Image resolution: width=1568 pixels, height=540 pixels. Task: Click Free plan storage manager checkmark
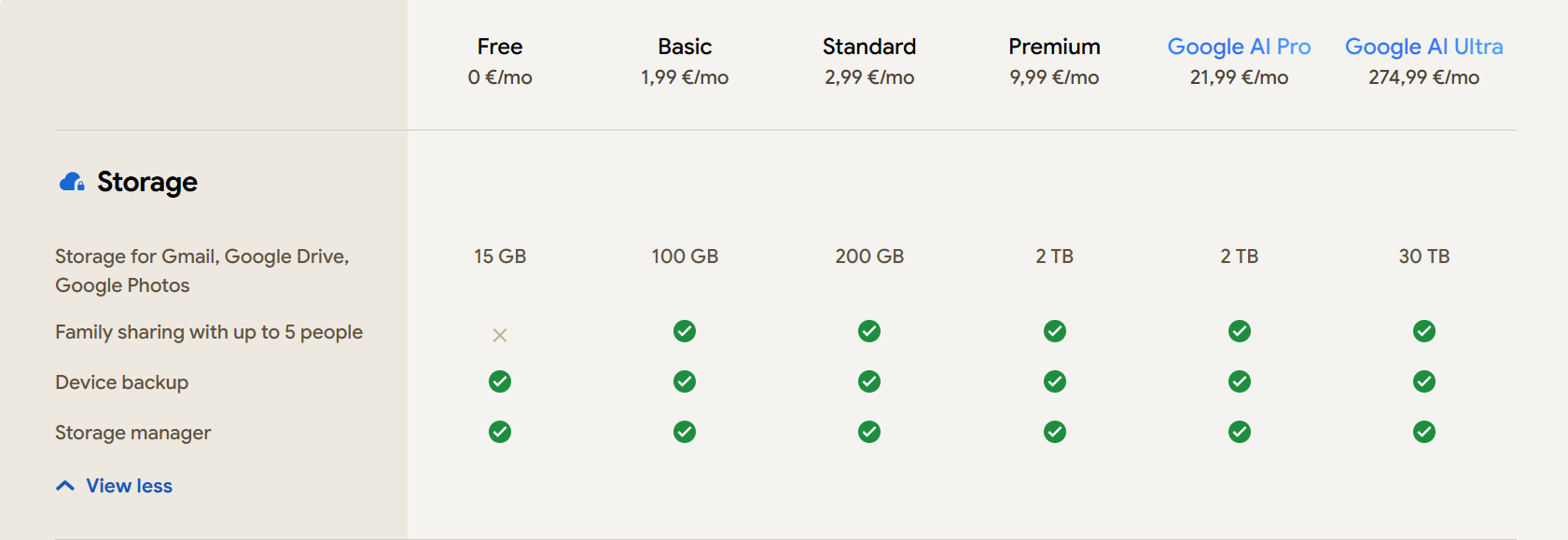click(x=500, y=432)
